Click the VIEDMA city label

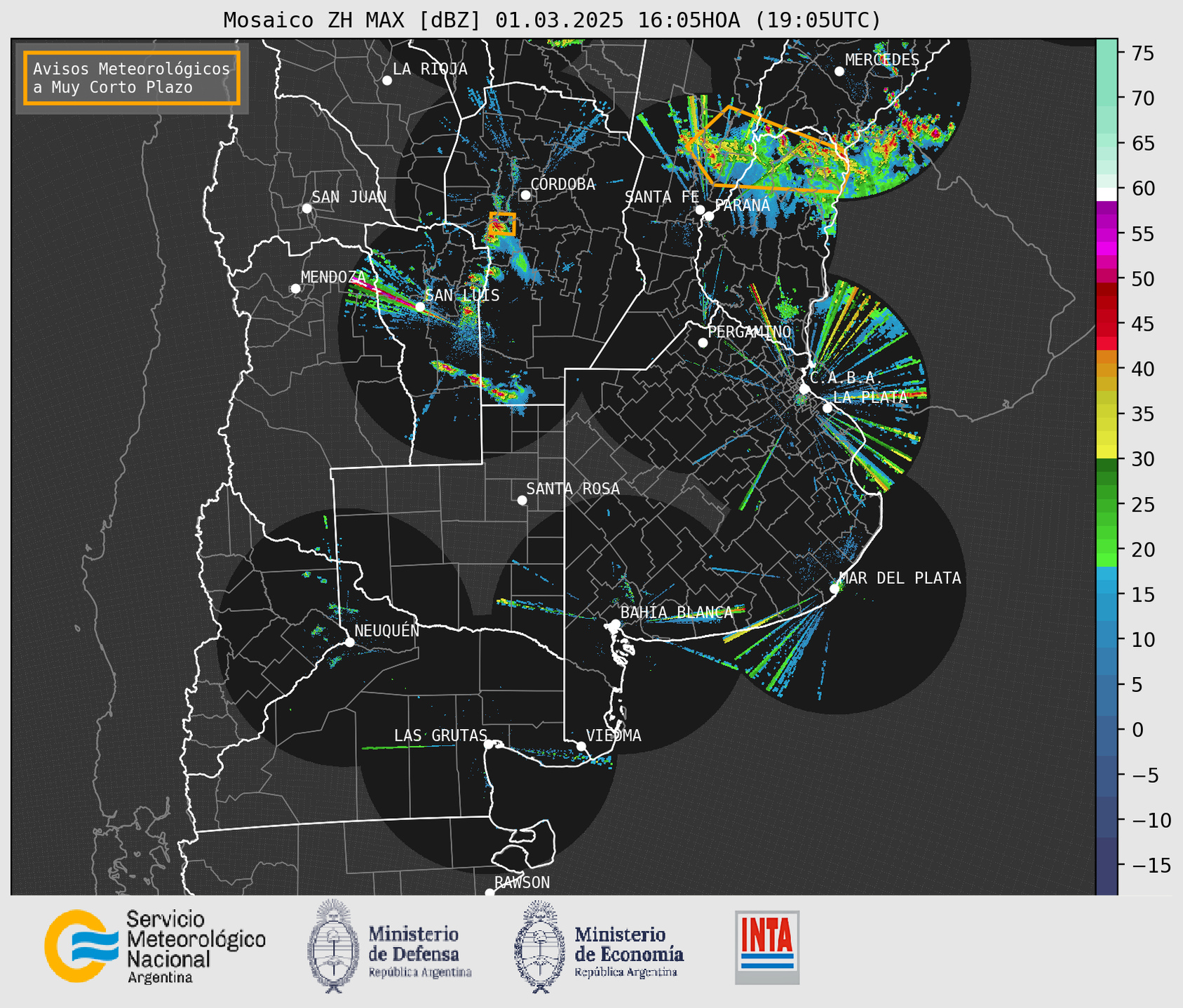click(x=614, y=735)
